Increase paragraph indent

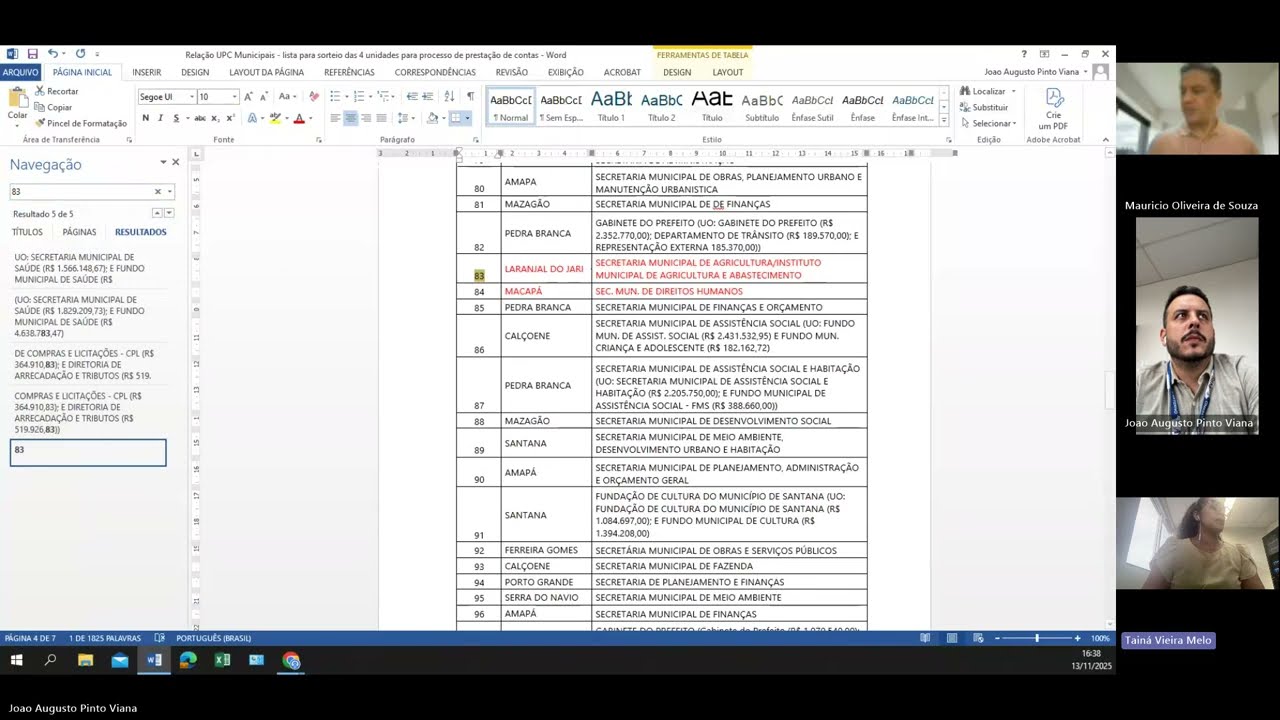[x=427, y=97]
